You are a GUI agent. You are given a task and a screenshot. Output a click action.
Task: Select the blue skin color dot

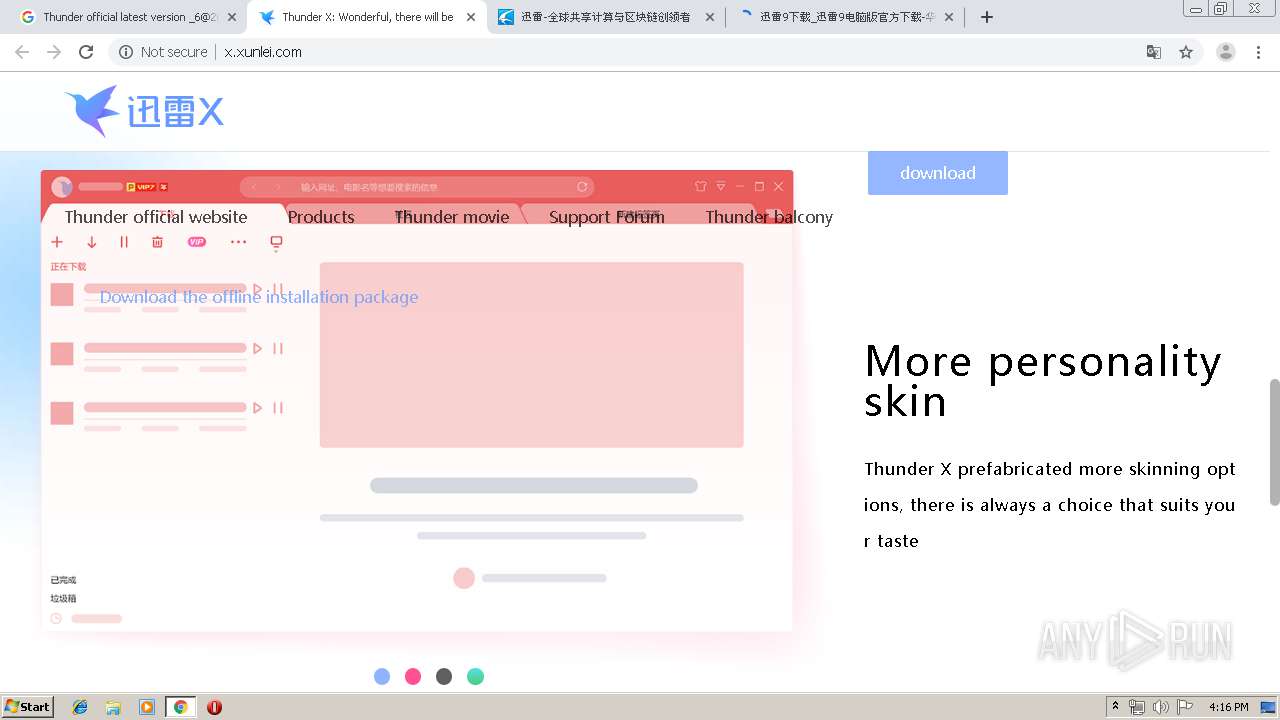tap(382, 677)
